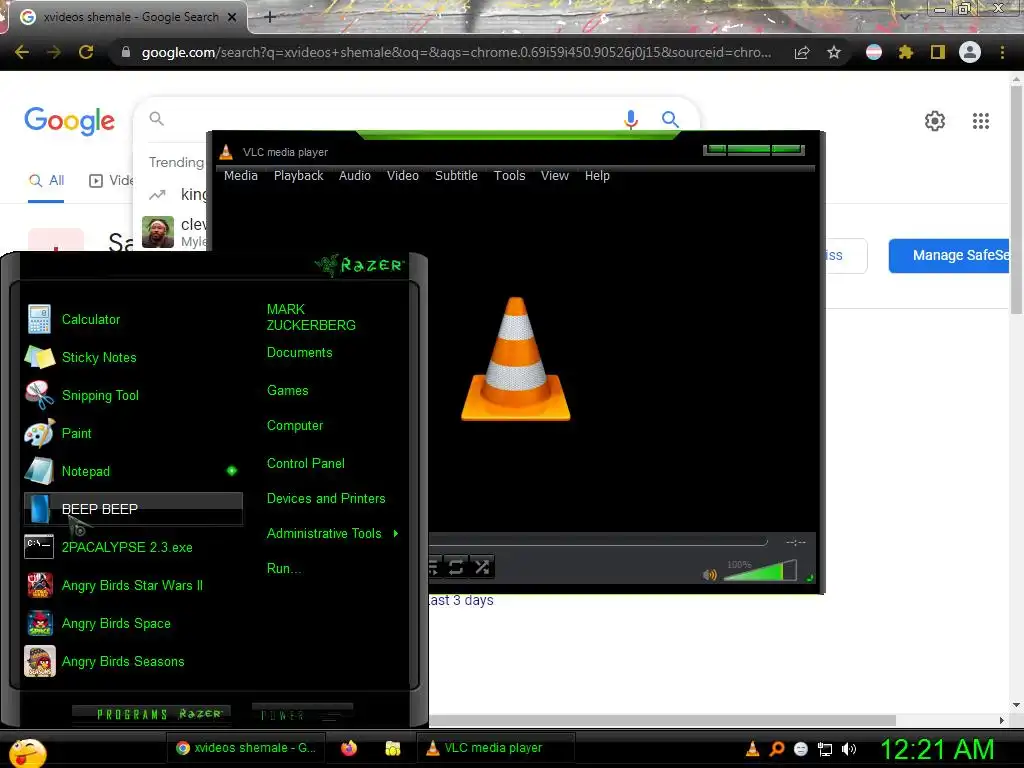Mute VLC using the speaker icon

(709, 575)
